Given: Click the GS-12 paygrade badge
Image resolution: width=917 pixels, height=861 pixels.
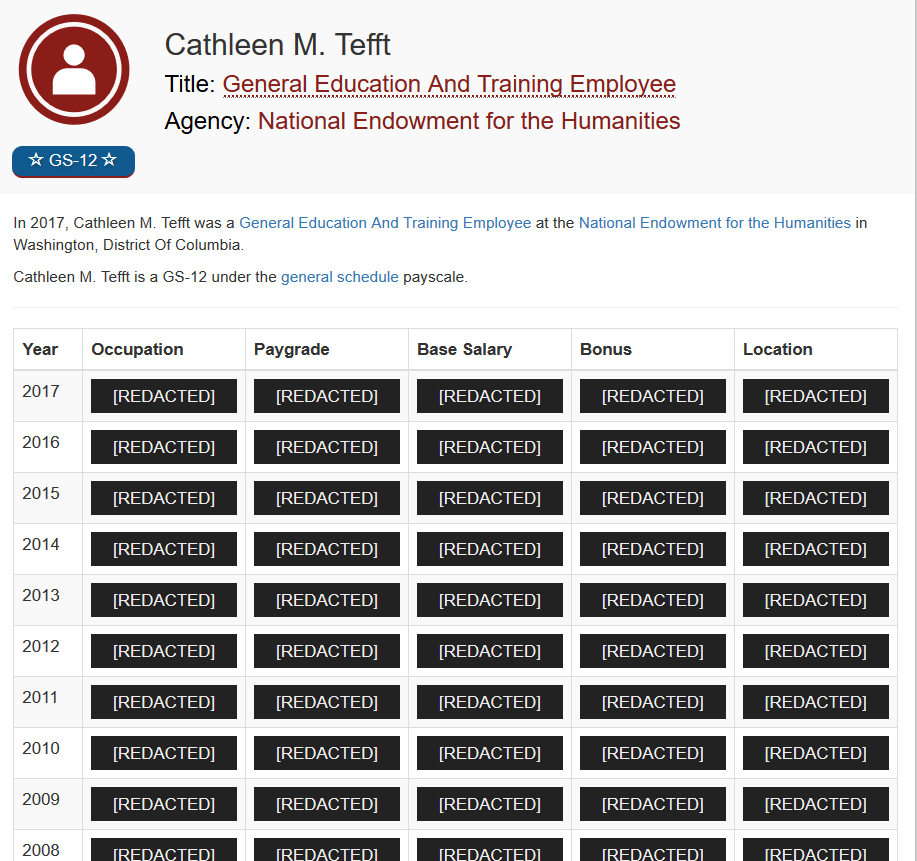Looking at the screenshot, I should coord(73,161).
